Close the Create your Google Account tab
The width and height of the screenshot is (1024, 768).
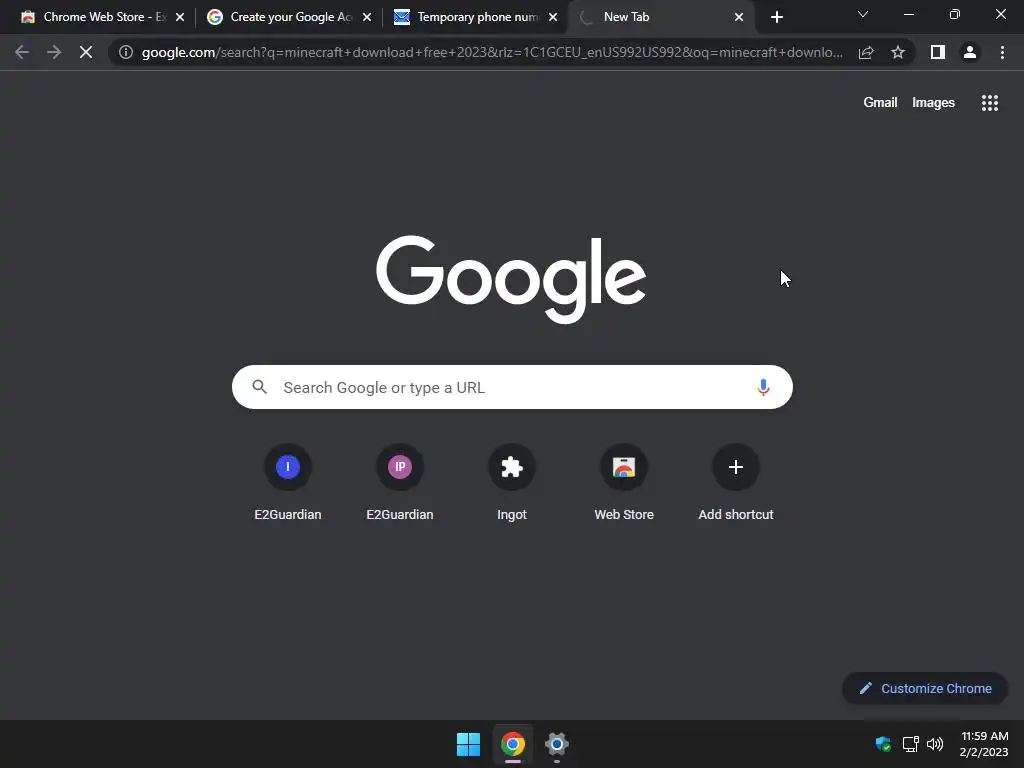click(367, 17)
